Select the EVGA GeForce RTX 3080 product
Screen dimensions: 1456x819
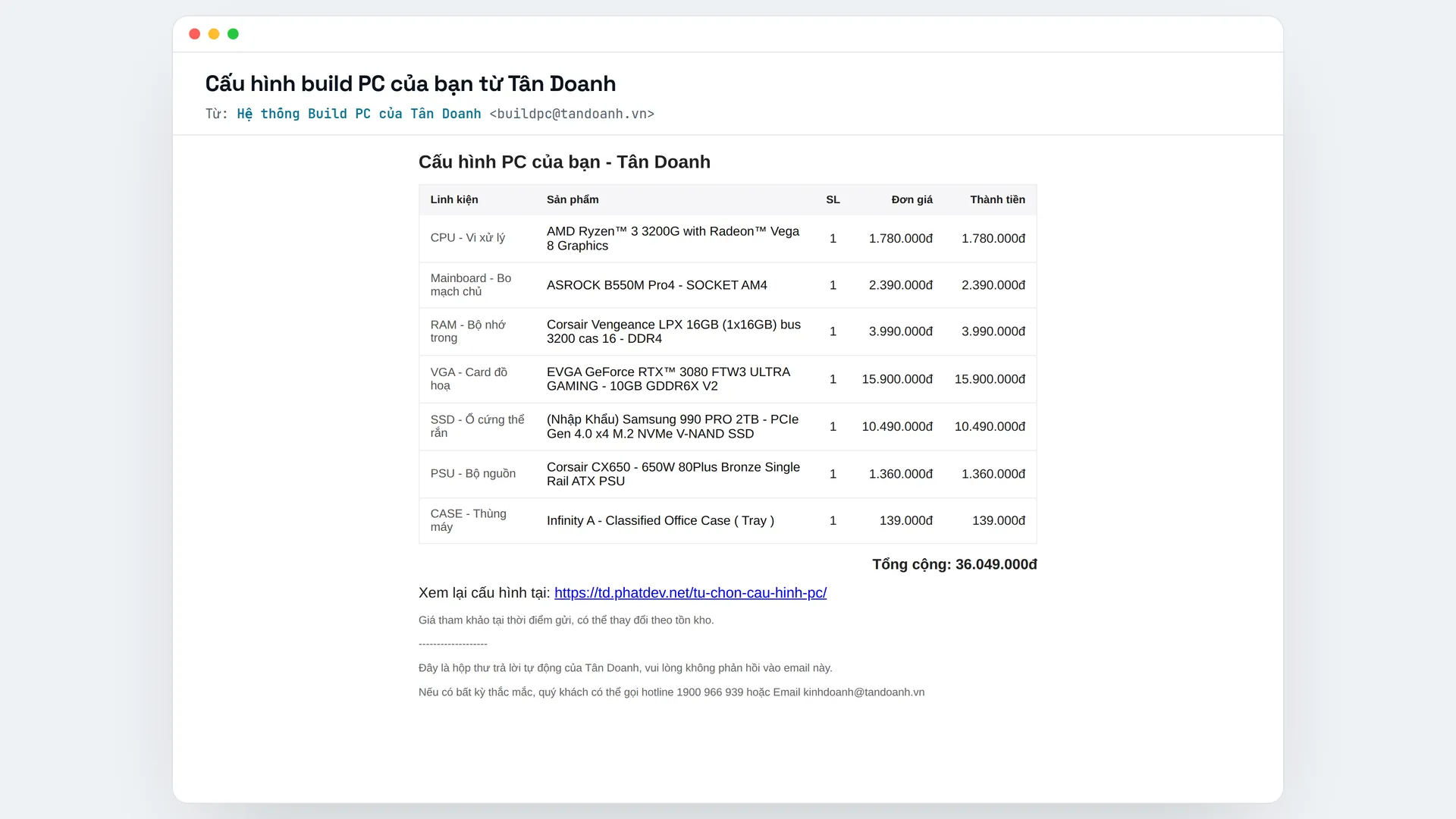[x=668, y=379]
